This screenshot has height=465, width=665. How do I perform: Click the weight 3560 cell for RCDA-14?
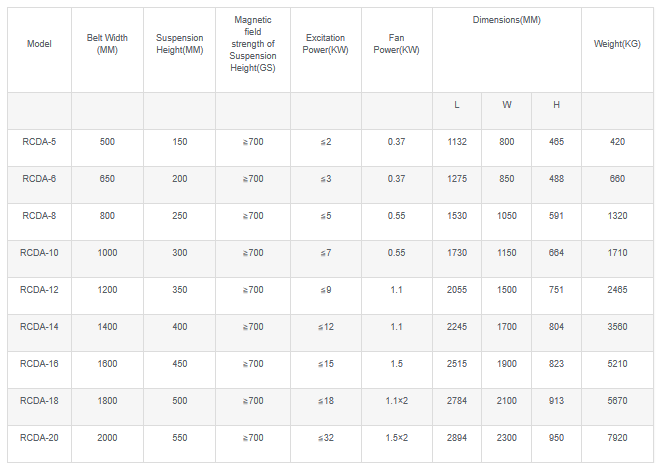[x=617, y=327]
